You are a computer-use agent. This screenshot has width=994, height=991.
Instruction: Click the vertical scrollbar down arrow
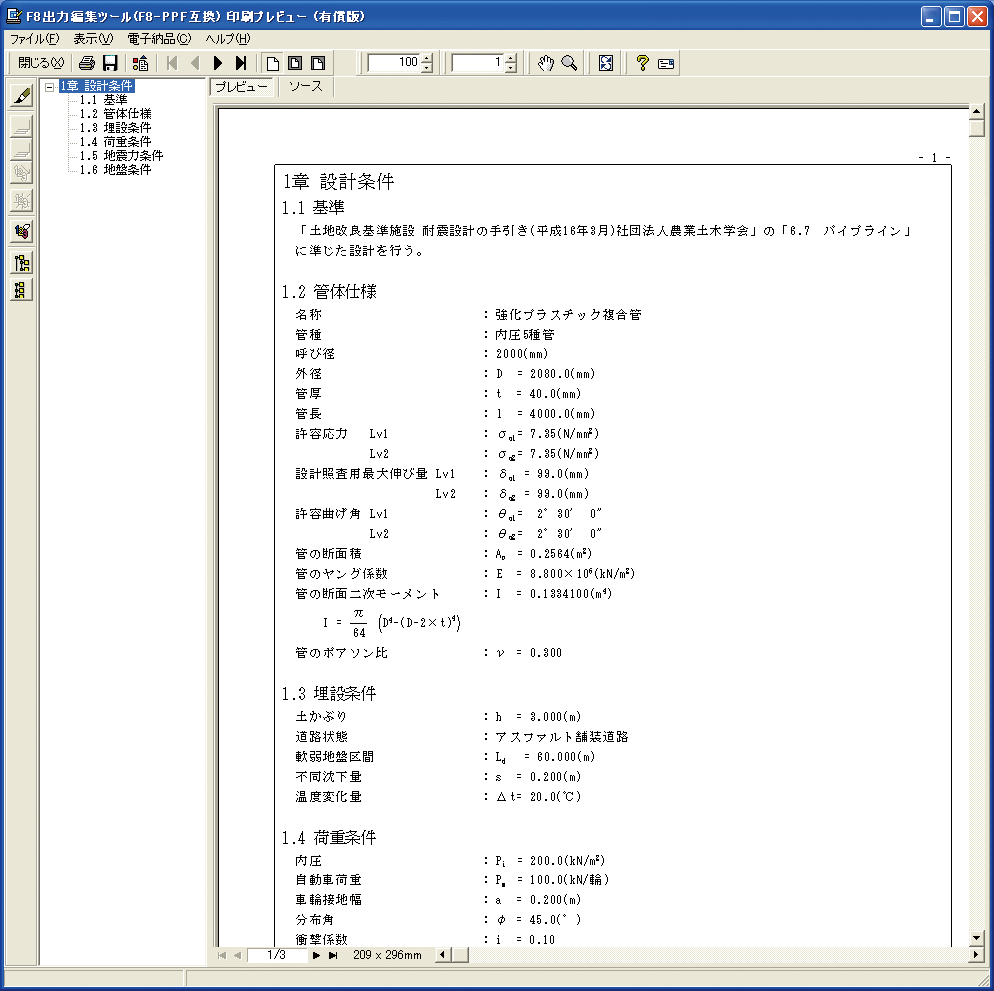coord(976,938)
